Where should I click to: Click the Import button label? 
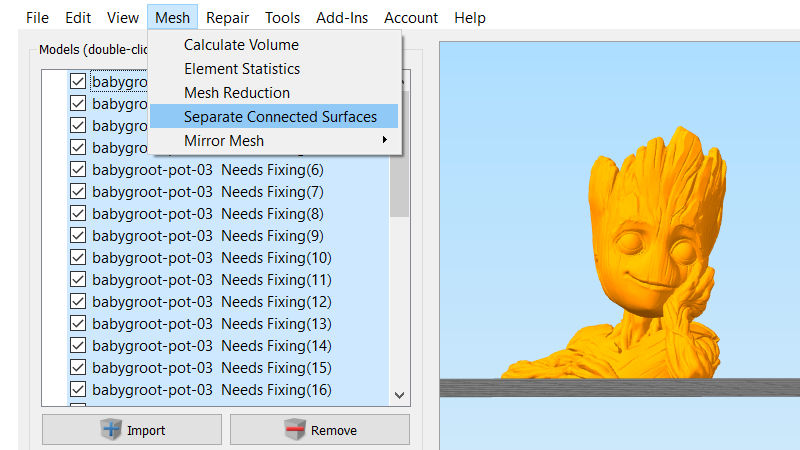tap(146, 431)
